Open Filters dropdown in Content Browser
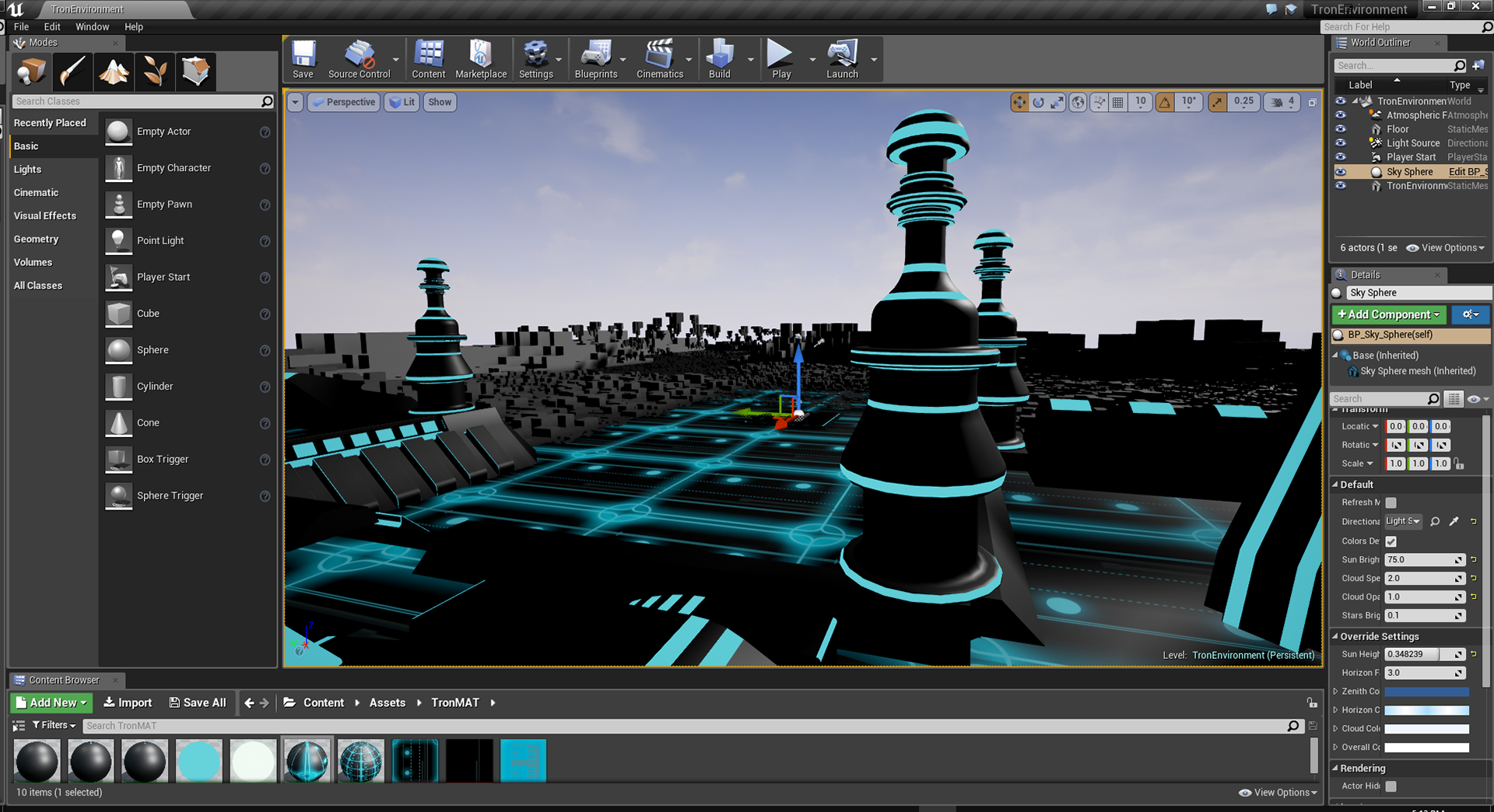Image resolution: width=1494 pixels, height=812 pixels. 54,726
